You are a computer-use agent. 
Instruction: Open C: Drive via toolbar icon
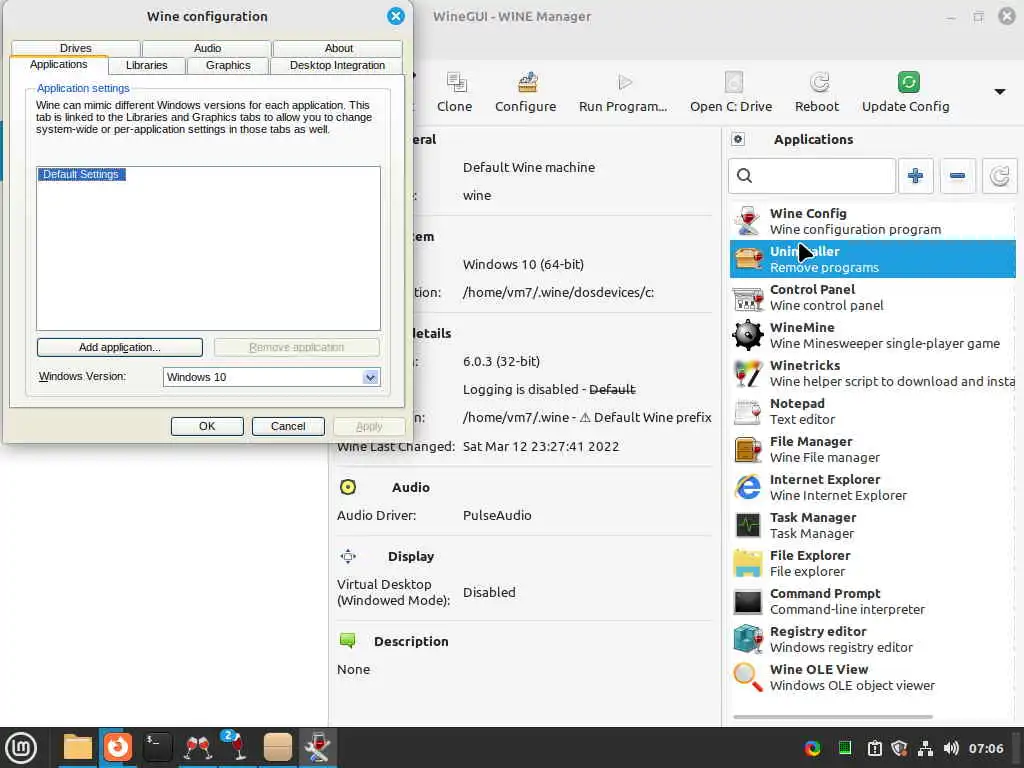point(733,82)
